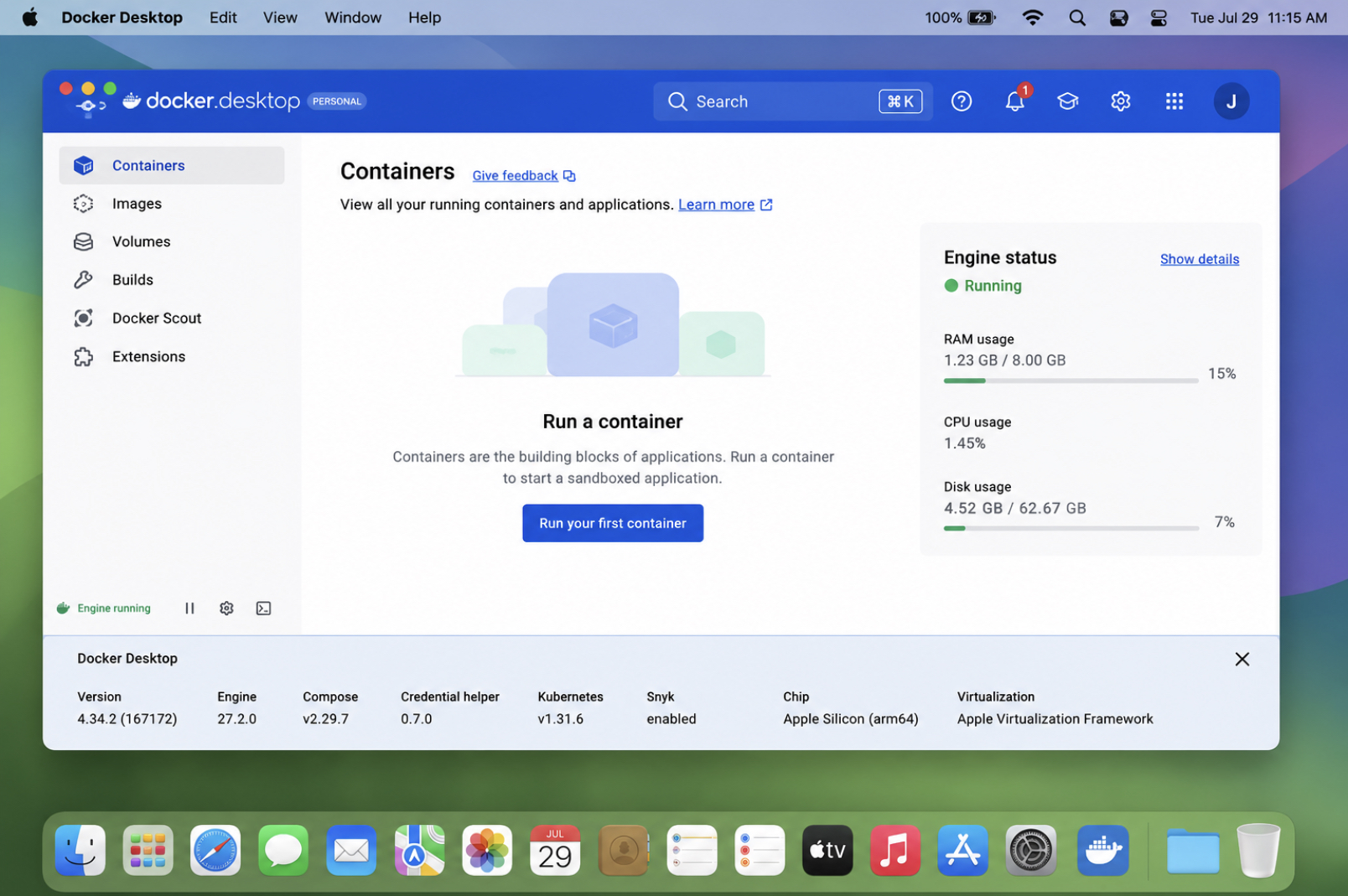Open Music app from the Dock
The image size is (1348, 896).
tap(894, 850)
